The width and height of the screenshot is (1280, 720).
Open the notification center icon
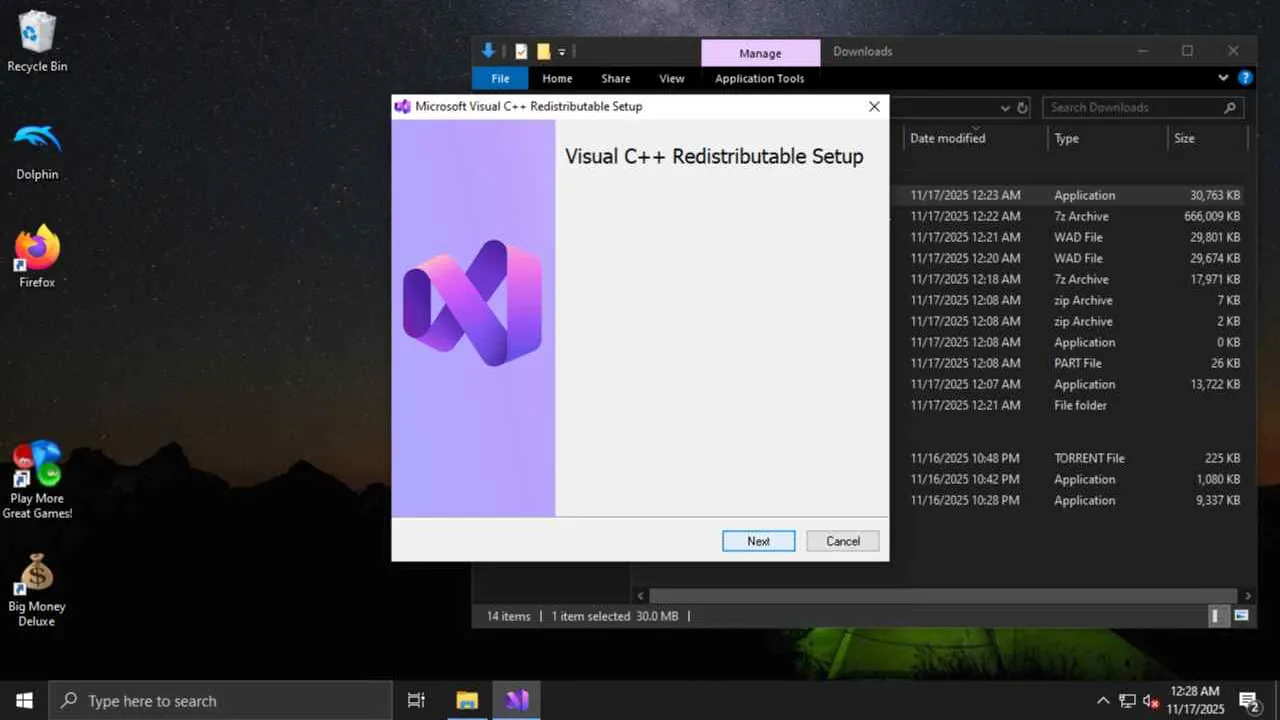pos(1248,700)
